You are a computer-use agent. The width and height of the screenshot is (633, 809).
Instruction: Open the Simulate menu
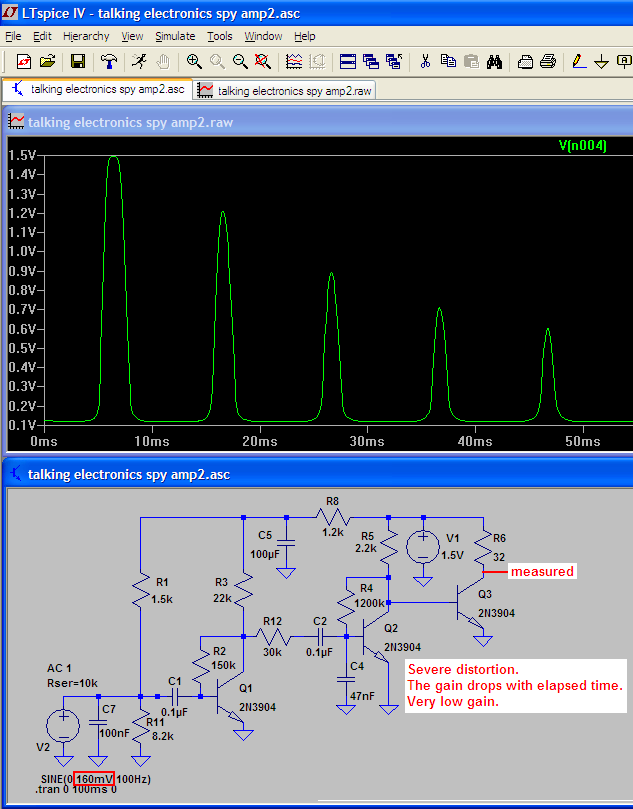tap(175, 36)
